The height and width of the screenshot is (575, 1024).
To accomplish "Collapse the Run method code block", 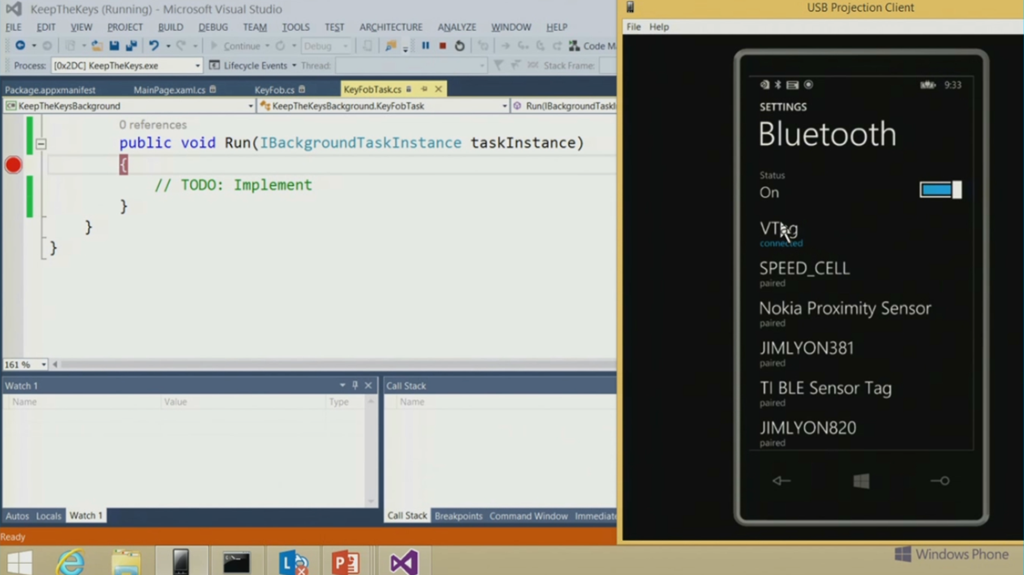I will [x=41, y=144].
